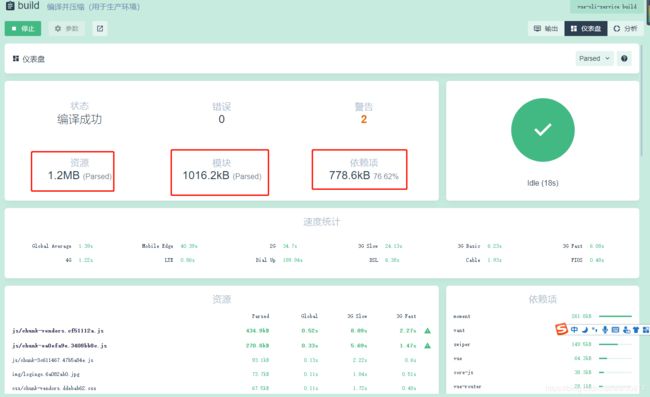Viewport: 650px width, 397px height.
Task: Toggle Sogou Chinese/English 中 mode icon
Action: click(x=574, y=330)
